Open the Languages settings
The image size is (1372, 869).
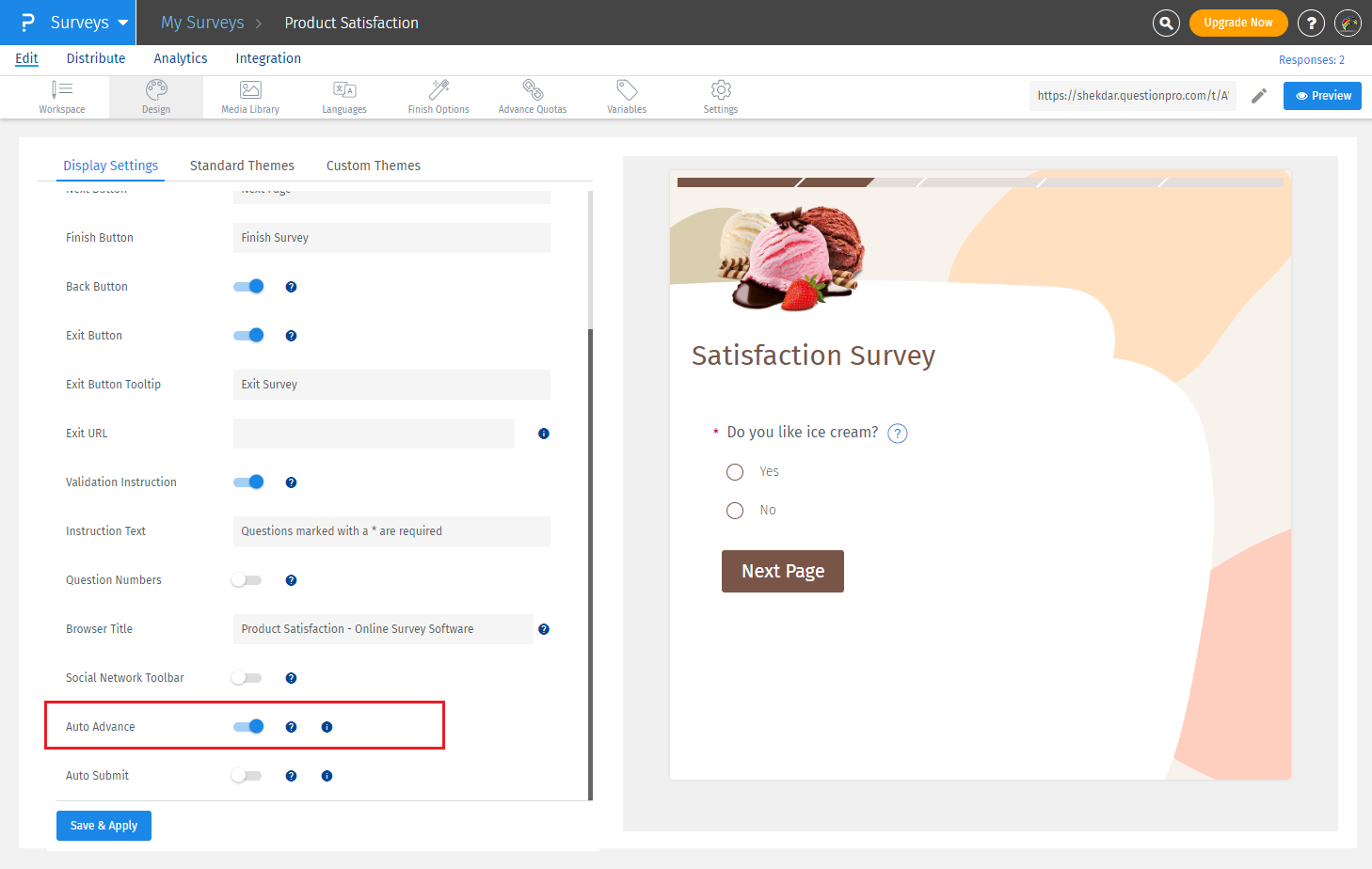344,96
